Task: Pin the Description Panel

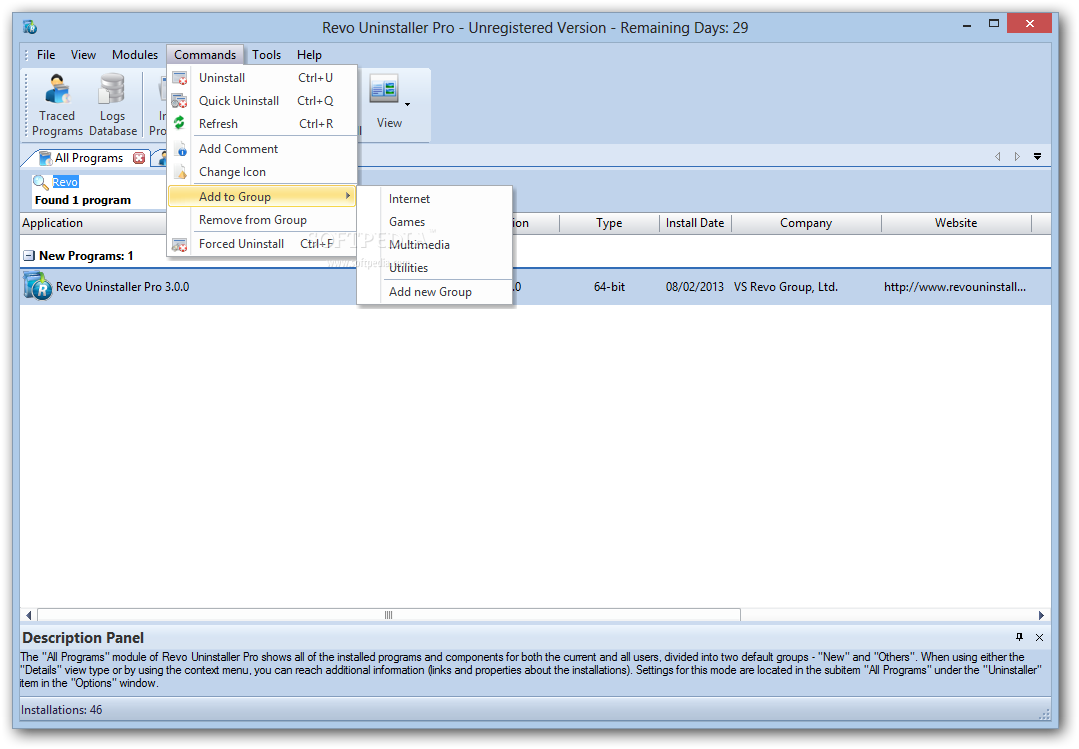Action: 1019,637
